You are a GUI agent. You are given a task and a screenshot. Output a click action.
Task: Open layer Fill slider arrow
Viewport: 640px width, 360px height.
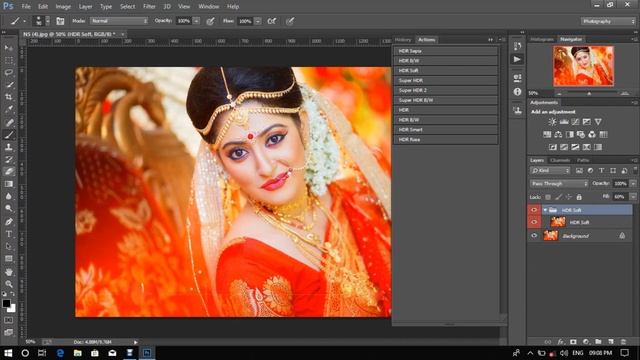pos(633,197)
